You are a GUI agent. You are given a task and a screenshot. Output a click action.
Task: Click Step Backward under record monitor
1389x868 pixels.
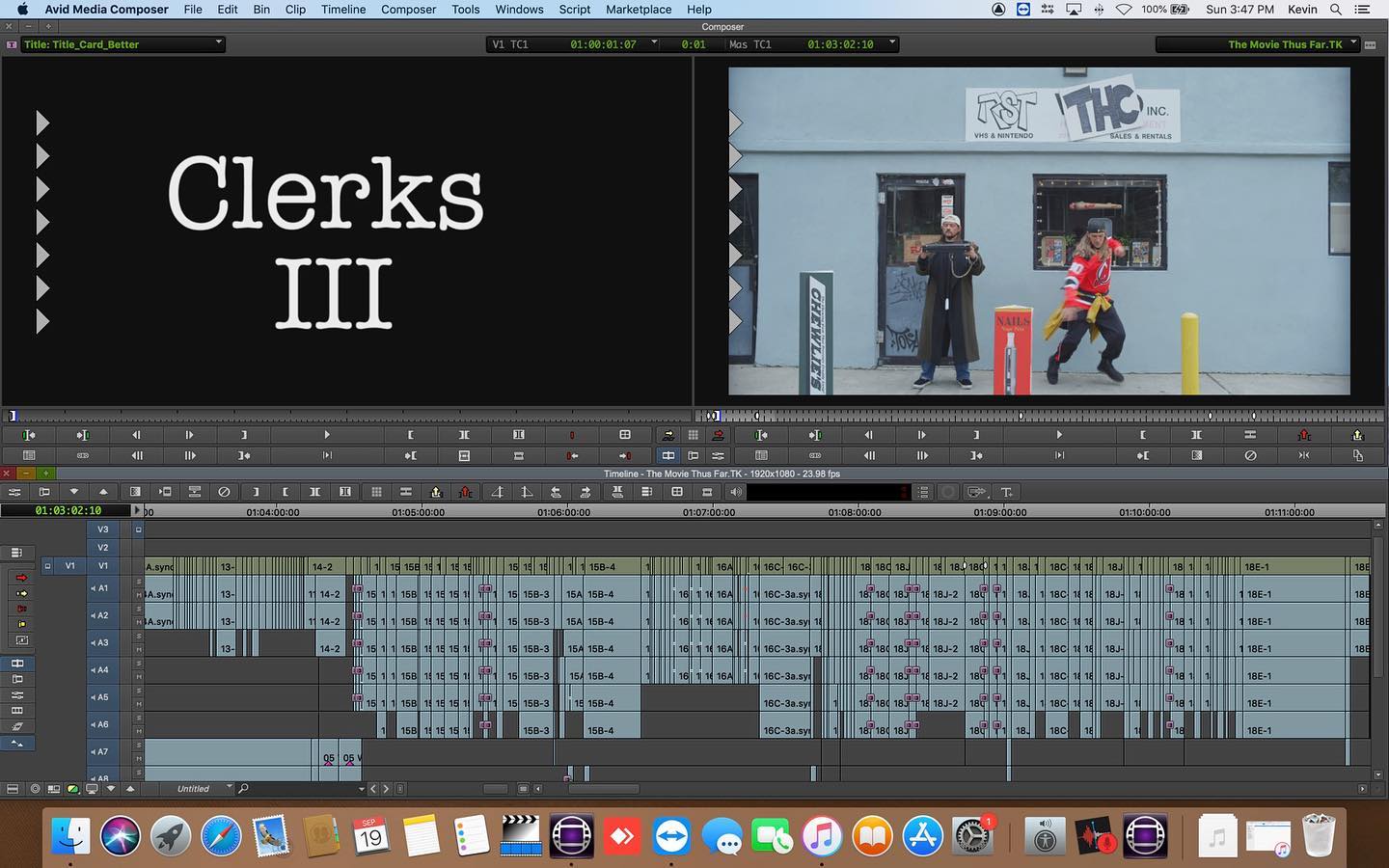point(868,435)
